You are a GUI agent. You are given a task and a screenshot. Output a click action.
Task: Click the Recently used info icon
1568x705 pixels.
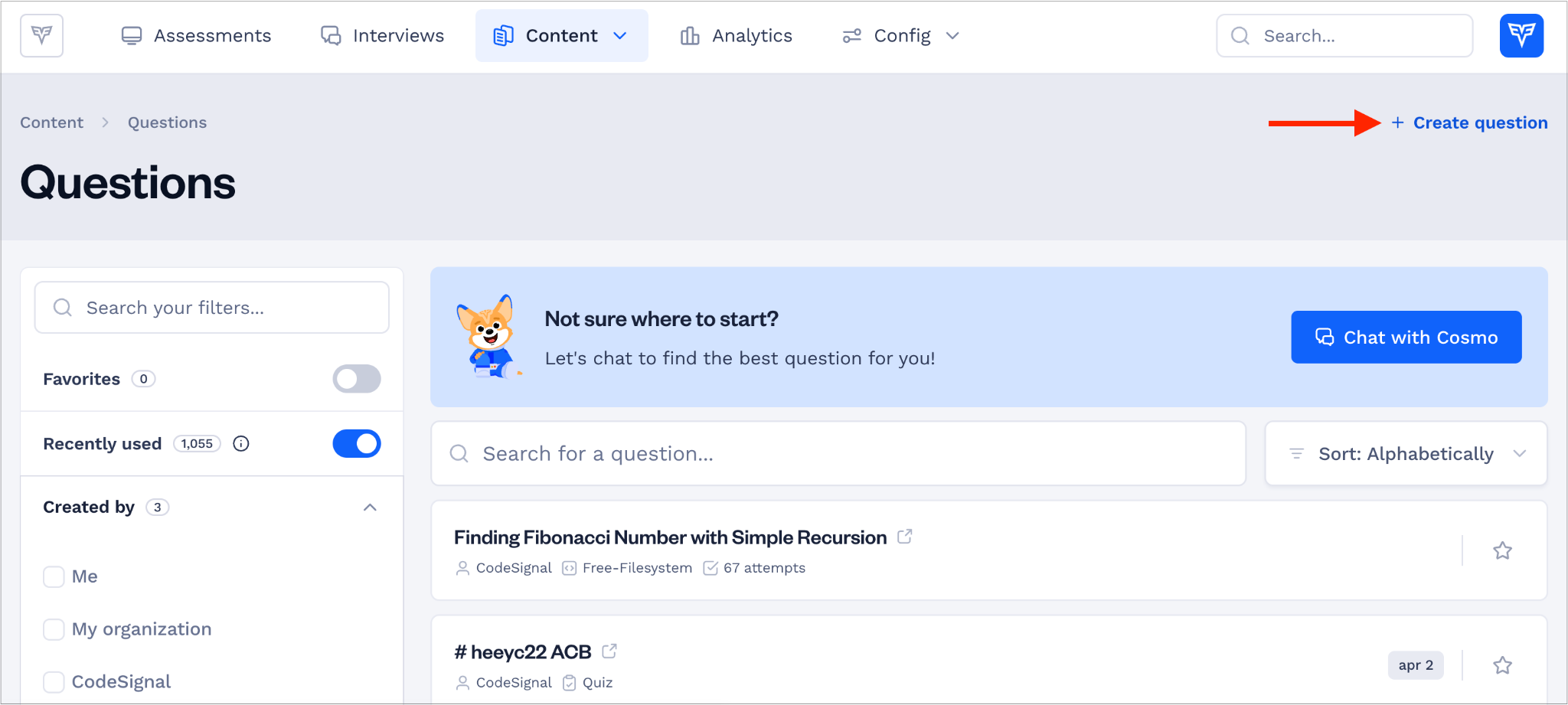point(241,444)
